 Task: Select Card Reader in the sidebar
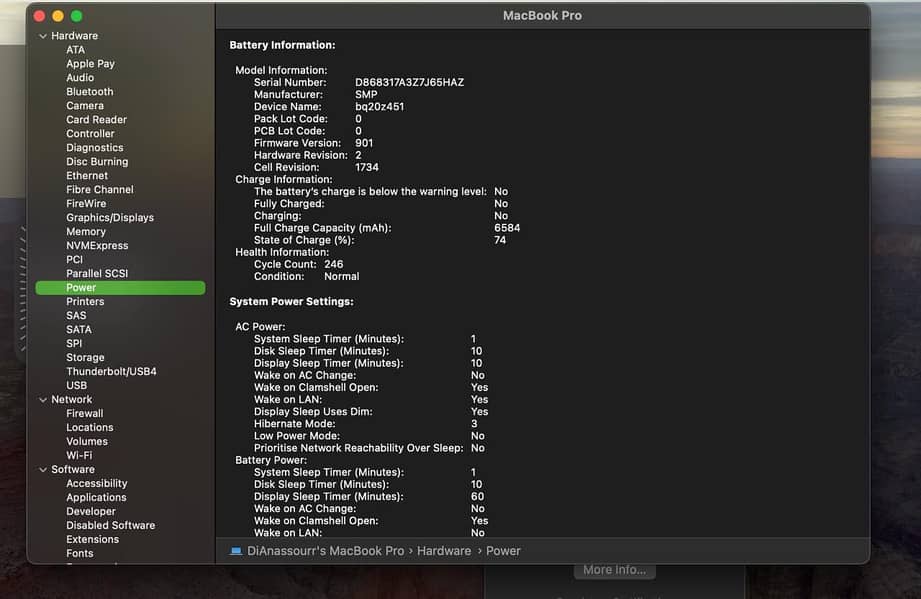point(96,120)
